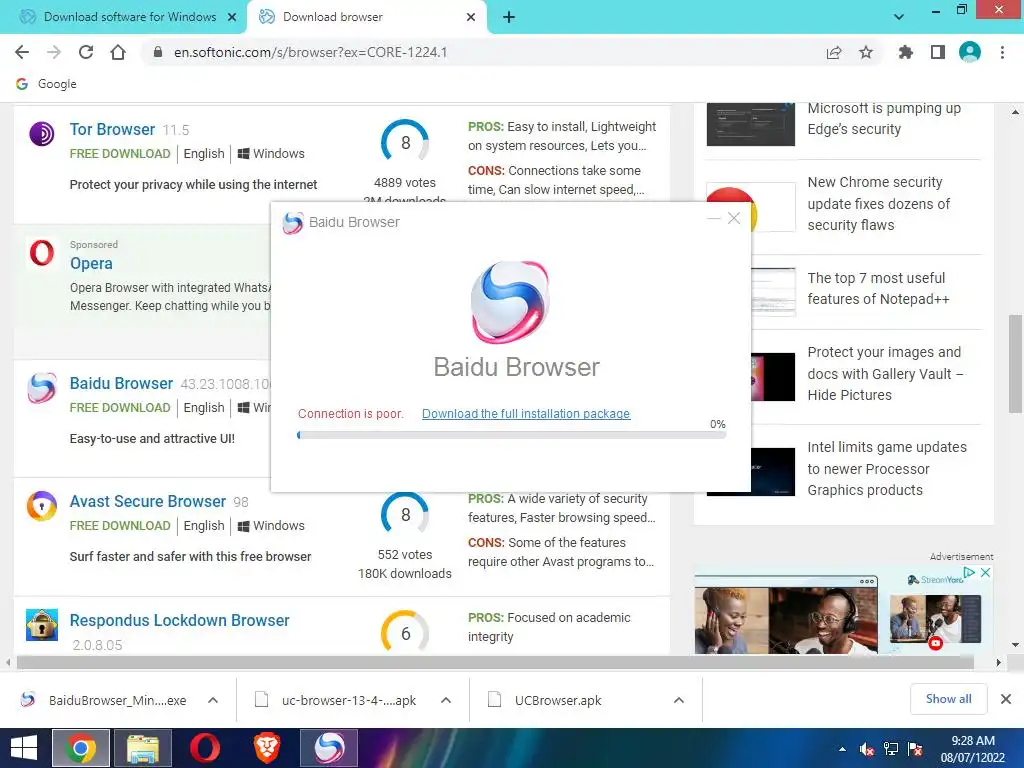The width and height of the screenshot is (1024, 768).
Task: Open a new tab with the plus button
Action: pyautogui.click(x=509, y=17)
